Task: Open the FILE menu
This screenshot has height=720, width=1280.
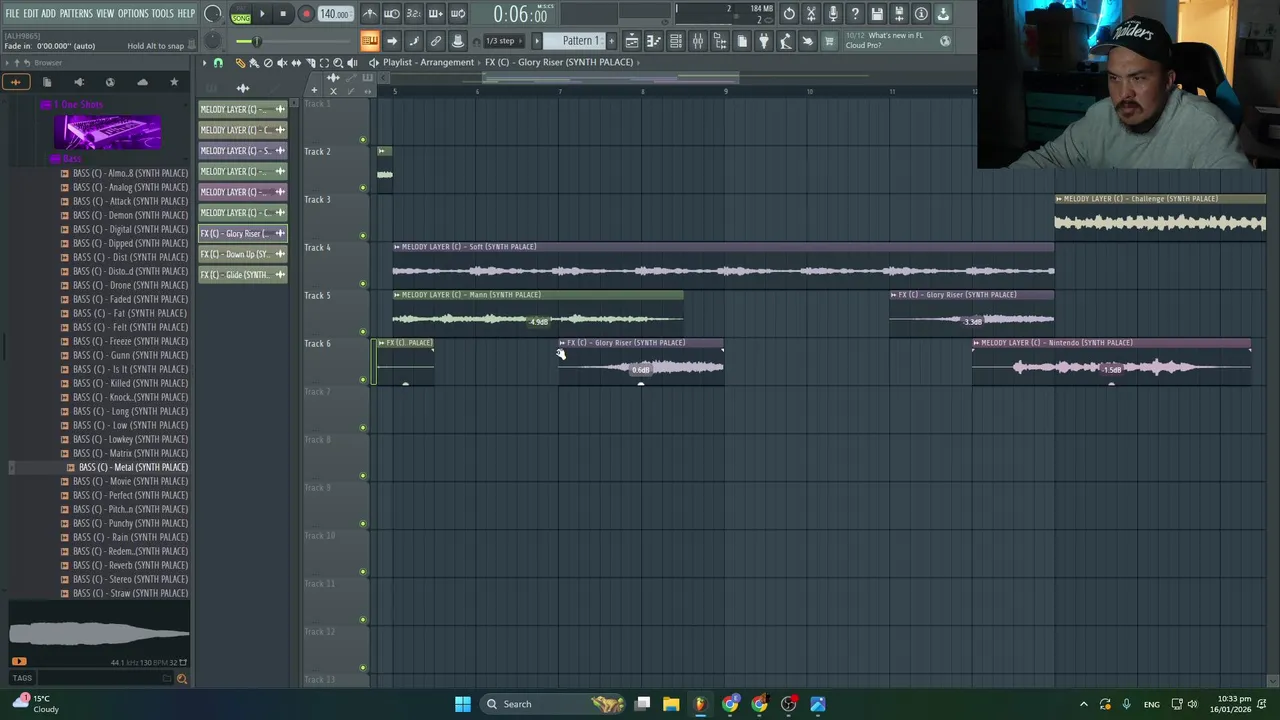Action: coord(12,13)
